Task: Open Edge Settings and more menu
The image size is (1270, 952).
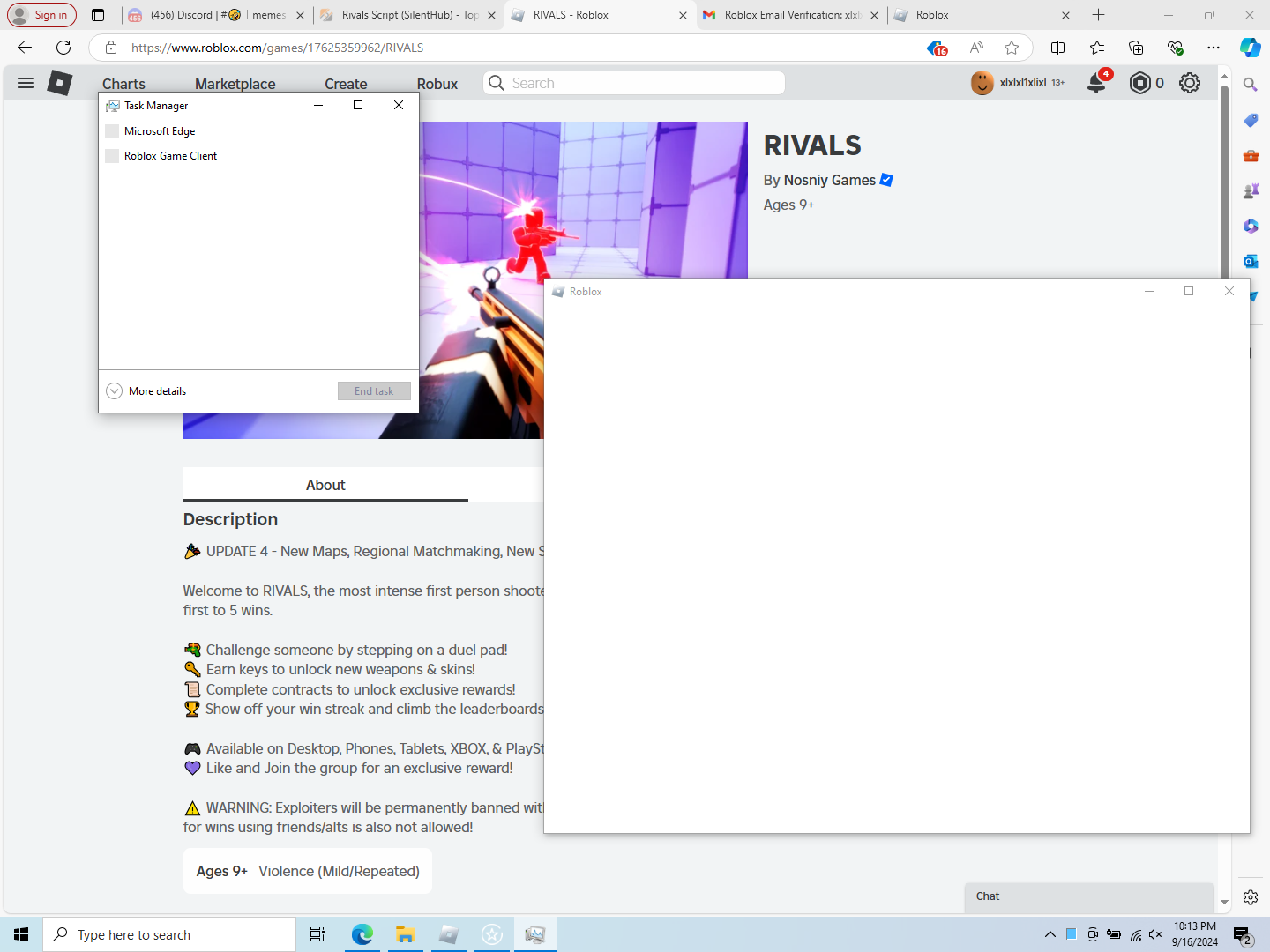Action: click(x=1214, y=48)
